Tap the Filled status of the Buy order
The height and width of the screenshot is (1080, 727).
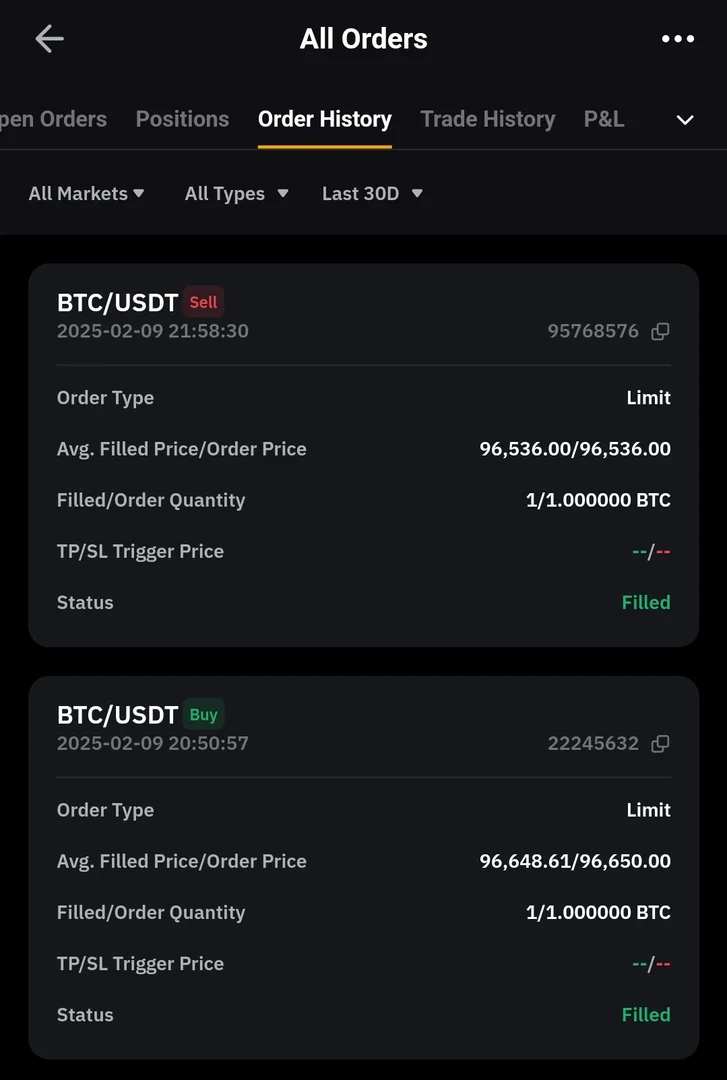(x=645, y=1015)
